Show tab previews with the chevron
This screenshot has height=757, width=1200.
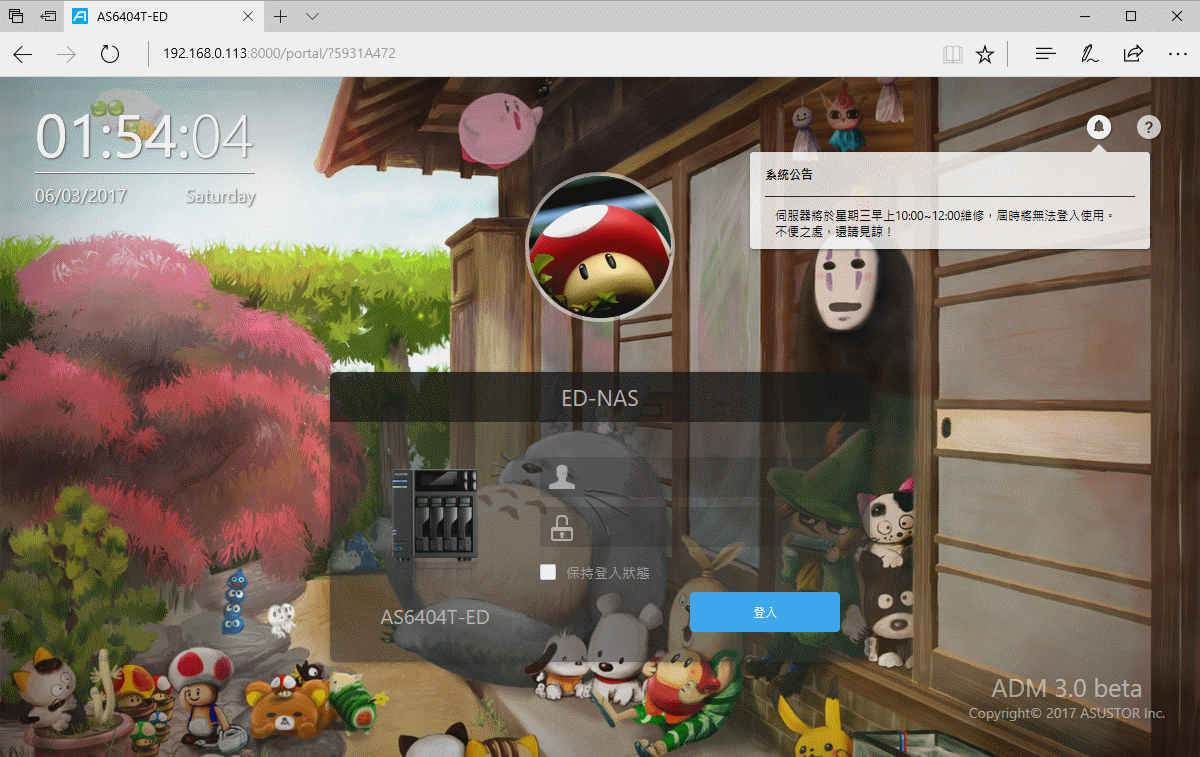click(312, 16)
